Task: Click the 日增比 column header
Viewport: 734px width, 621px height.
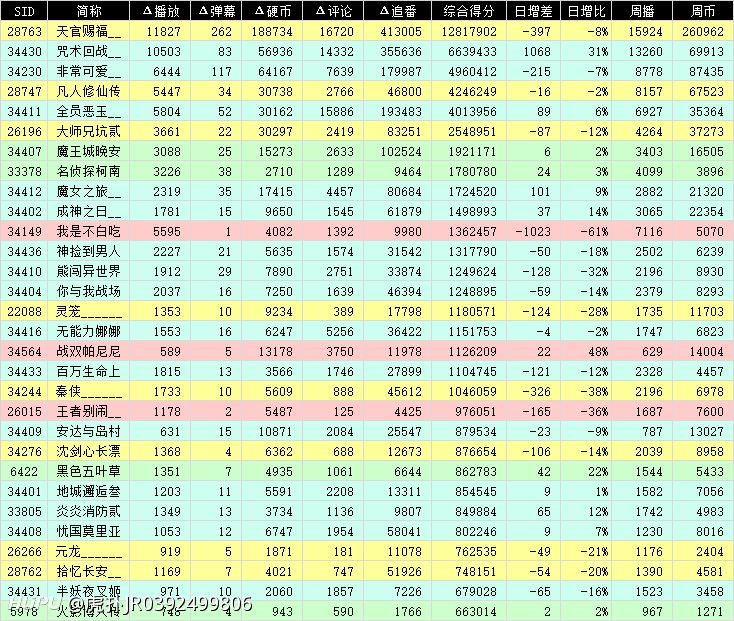Action: tap(586, 11)
